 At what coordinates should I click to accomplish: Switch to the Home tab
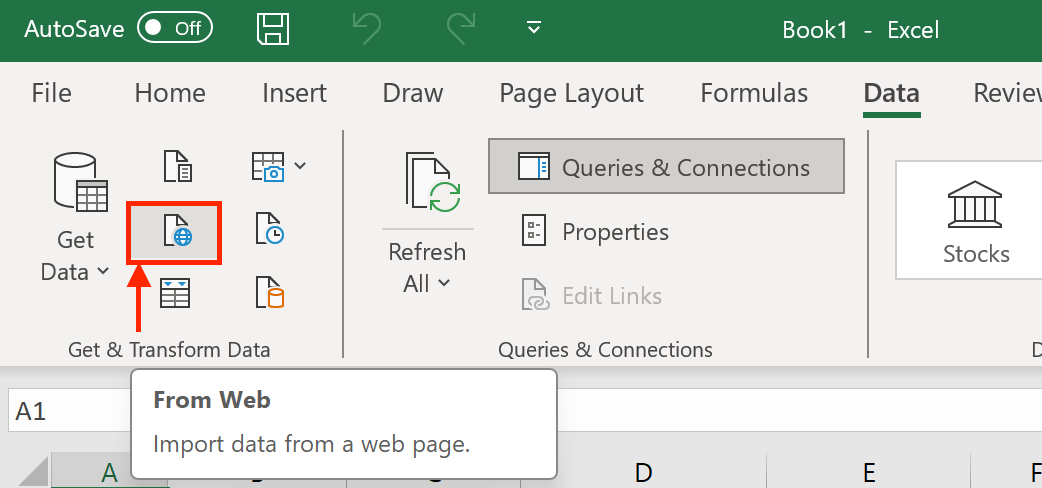(x=170, y=93)
